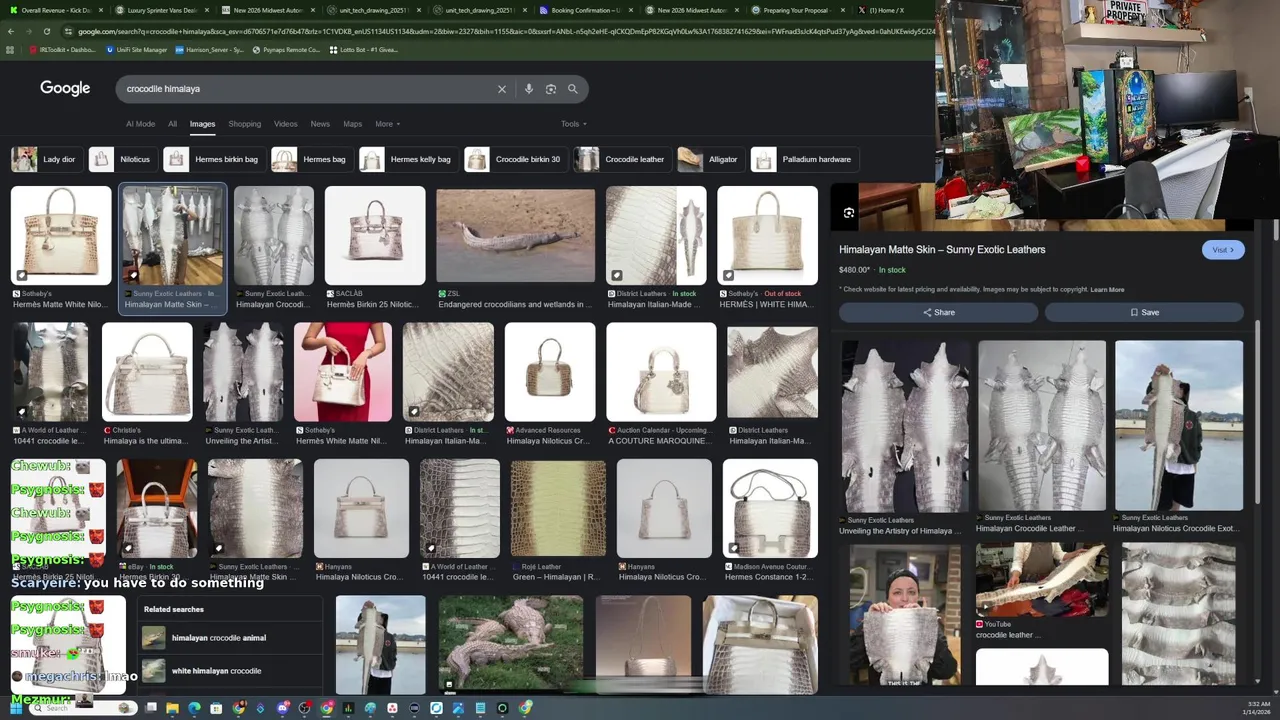Filter images by Crocodile birkin 30 chip
The width and height of the screenshot is (1280, 720).
[x=516, y=159]
